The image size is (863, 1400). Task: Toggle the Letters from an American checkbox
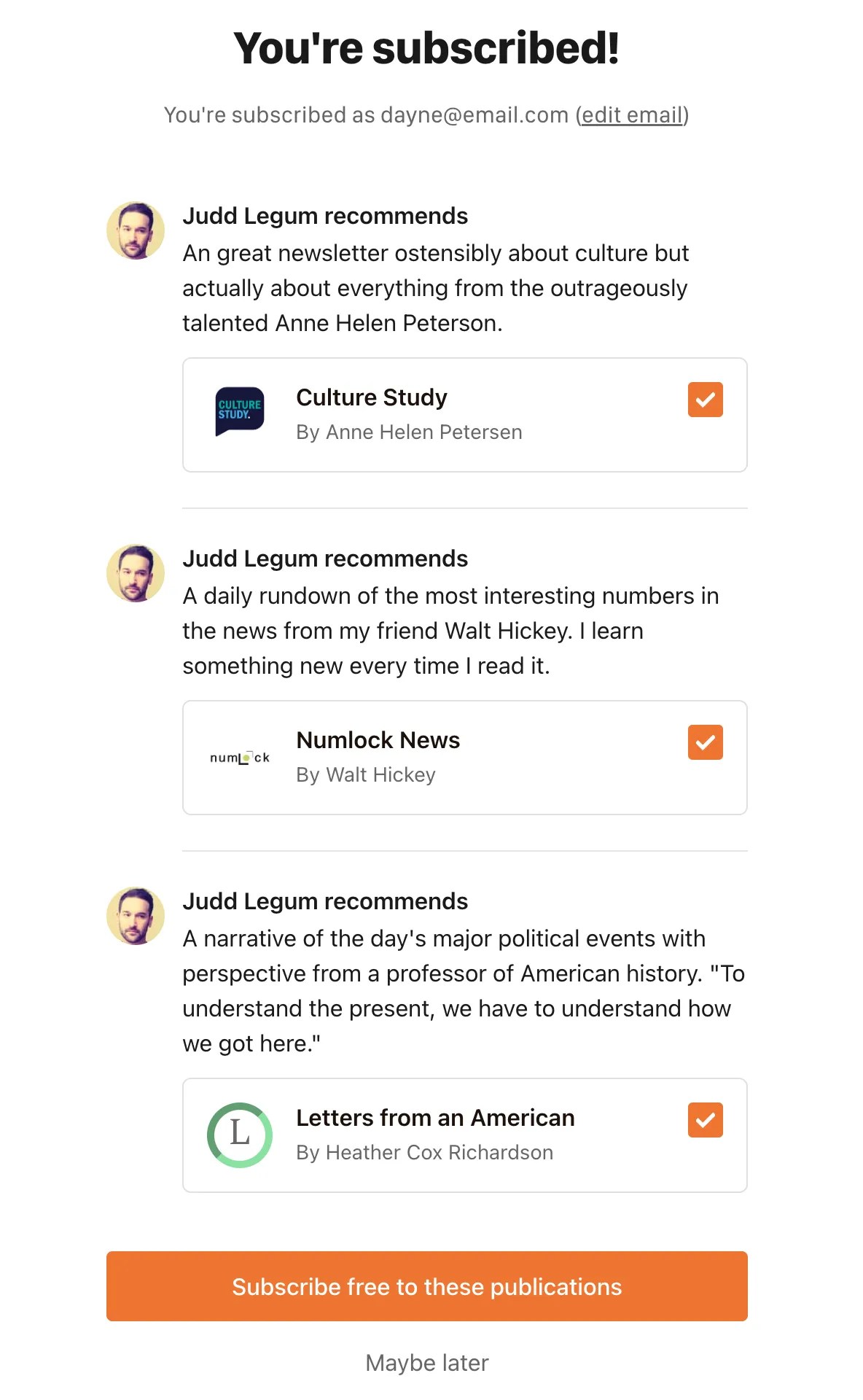click(x=705, y=1120)
